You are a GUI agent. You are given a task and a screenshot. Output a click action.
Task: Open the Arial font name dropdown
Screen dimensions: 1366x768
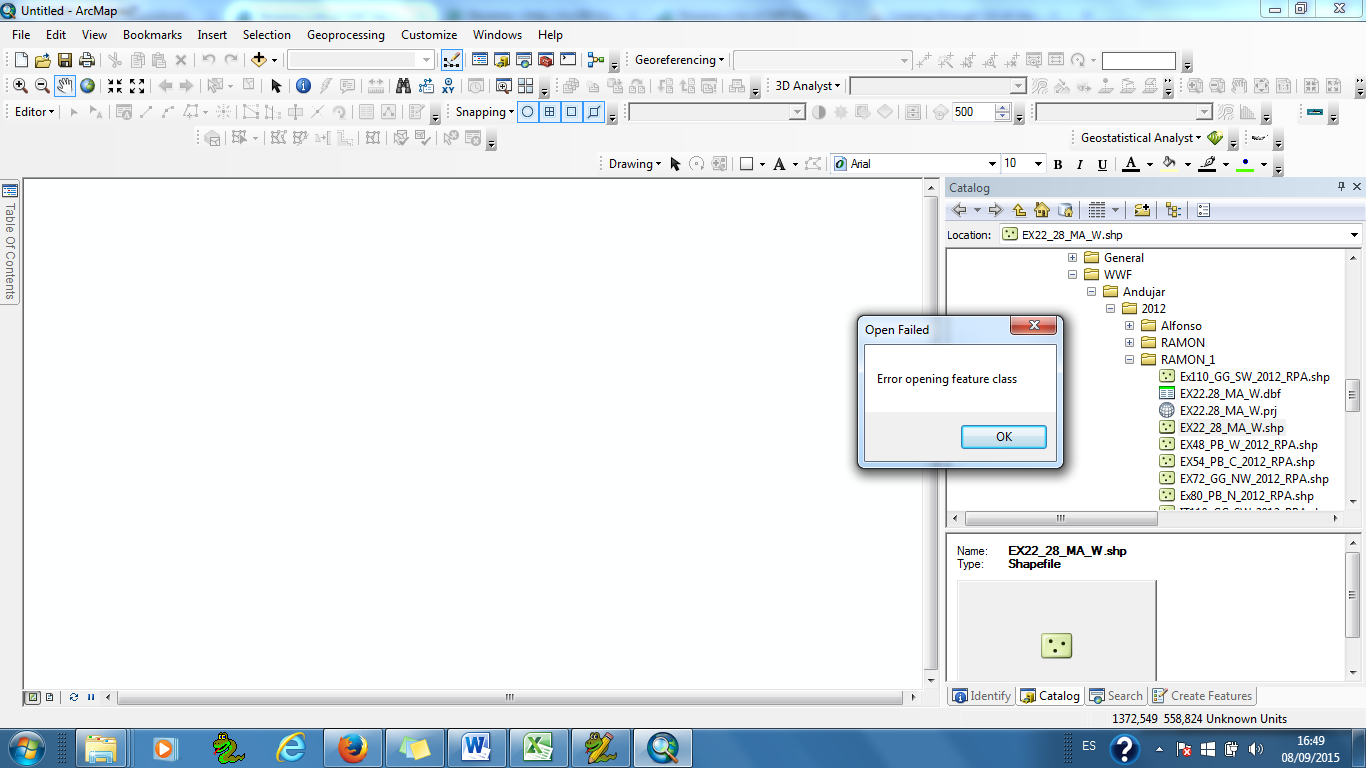coord(993,164)
